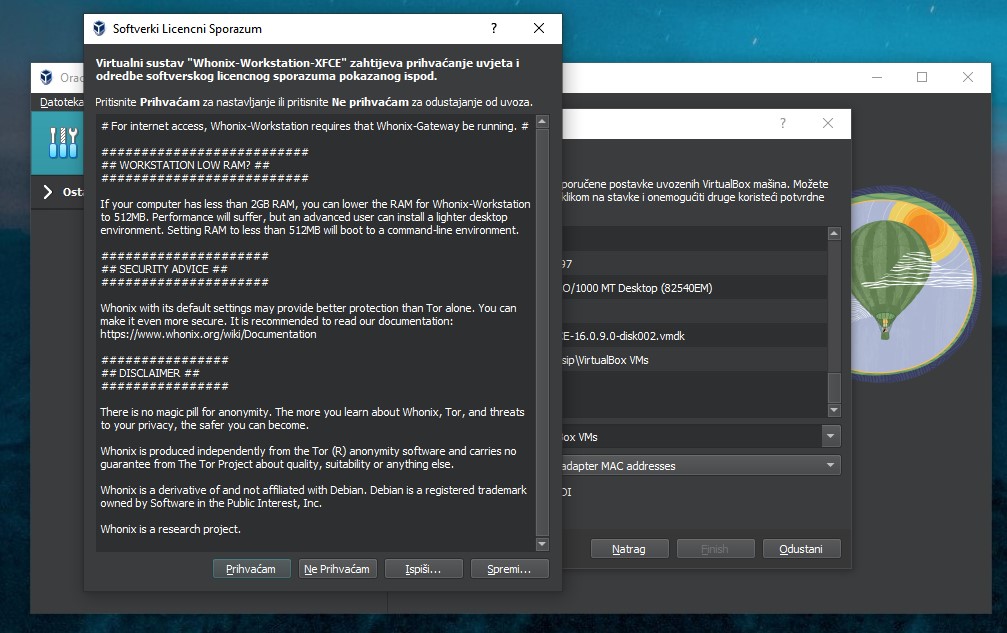Click the VirtualBox icon in license dialog title bar

click(x=99, y=30)
